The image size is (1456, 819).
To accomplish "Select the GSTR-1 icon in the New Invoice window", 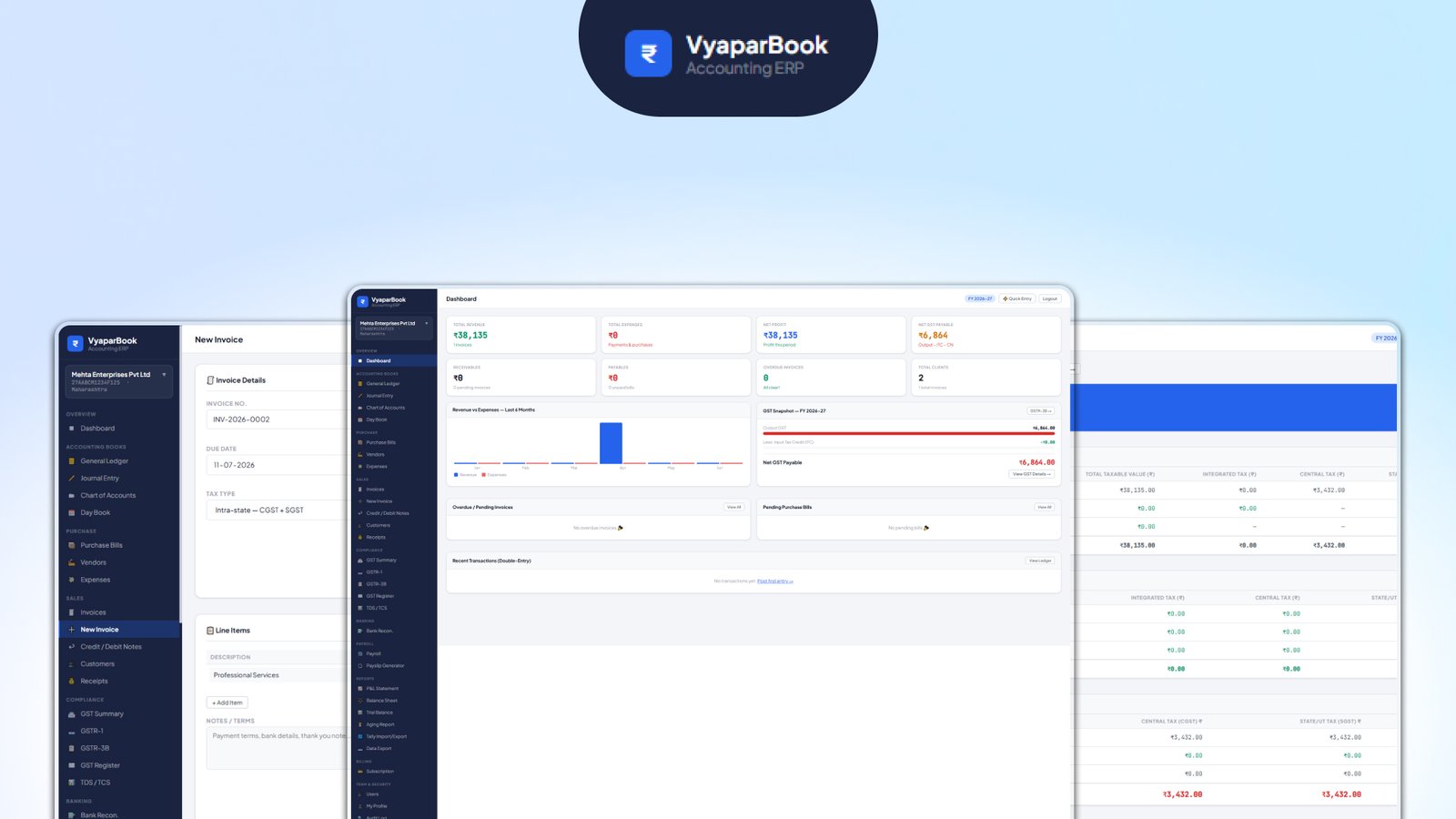I will (x=72, y=732).
